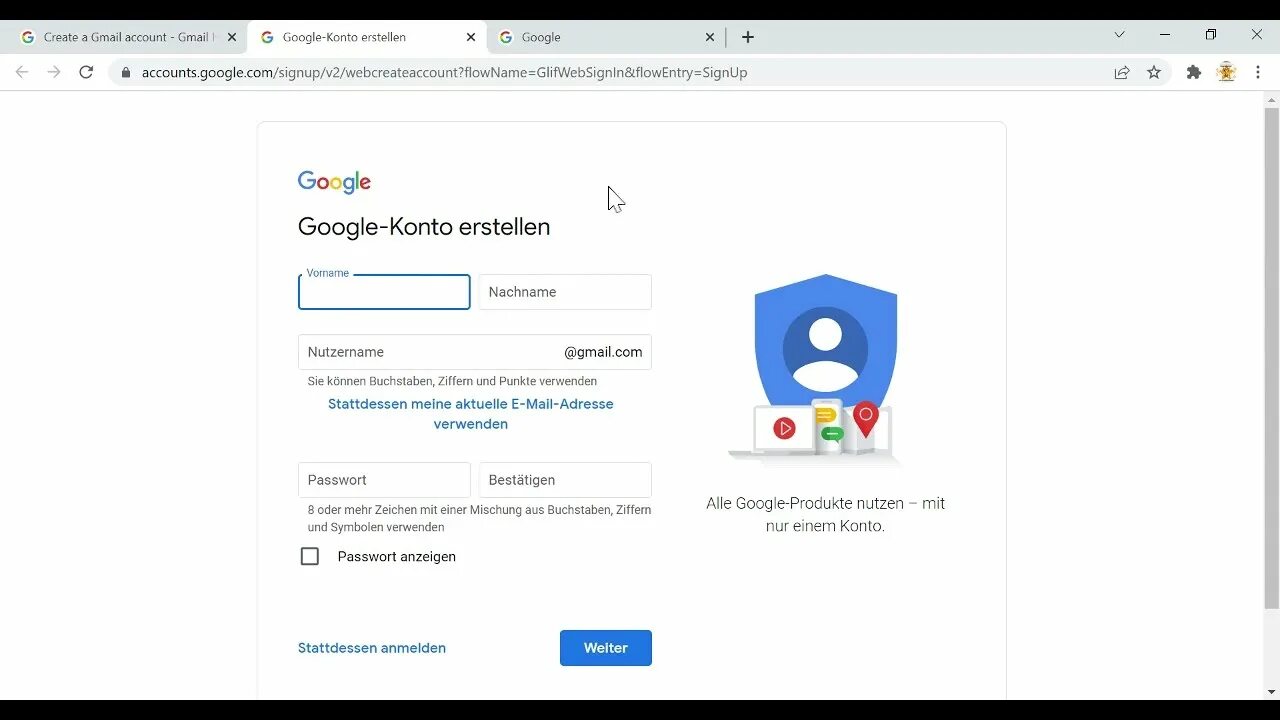Click 'Google-Konto erstellen' heading text
Image resolution: width=1280 pixels, height=720 pixels.
click(424, 227)
